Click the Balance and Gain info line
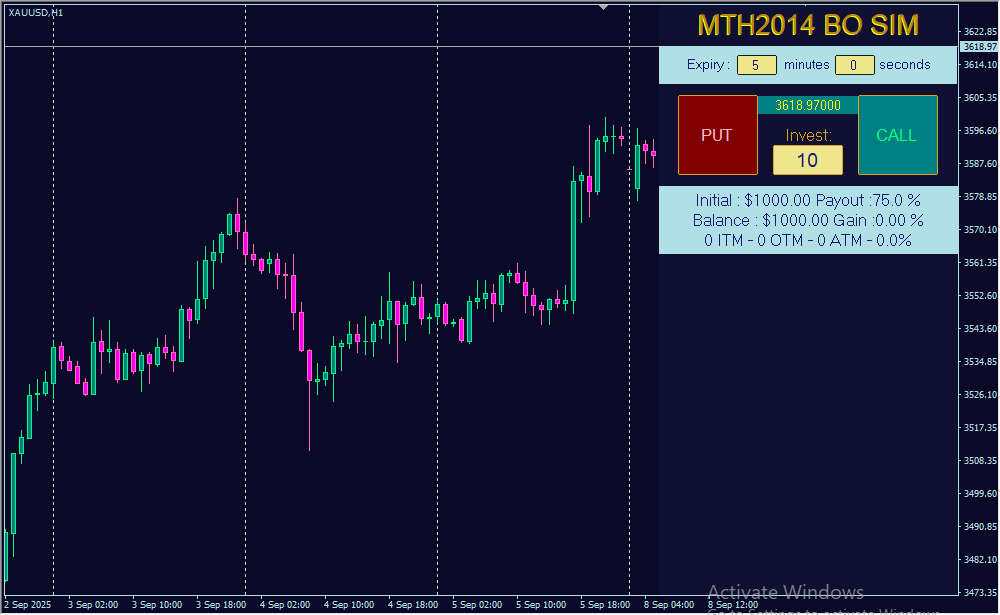1000x615 pixels. click(807, 220)
